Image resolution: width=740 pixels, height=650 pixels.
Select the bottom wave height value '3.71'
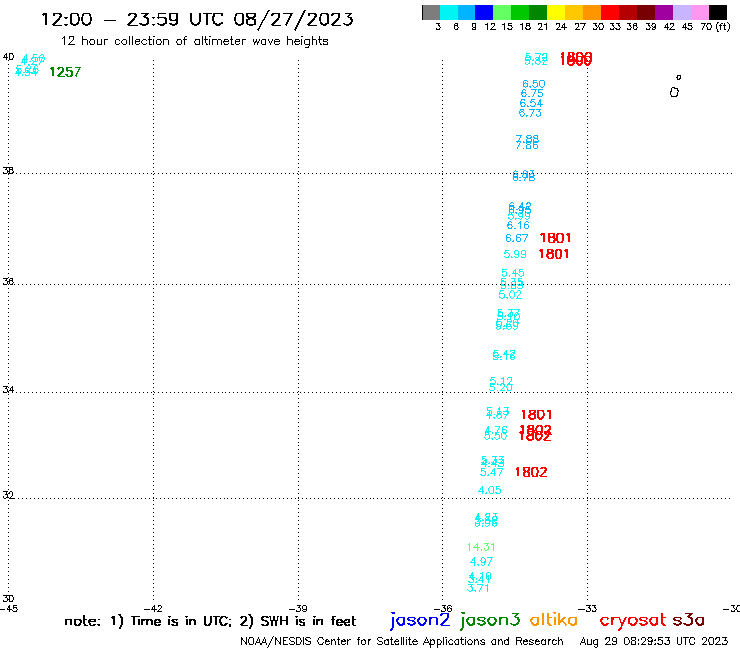pos(478,588)
